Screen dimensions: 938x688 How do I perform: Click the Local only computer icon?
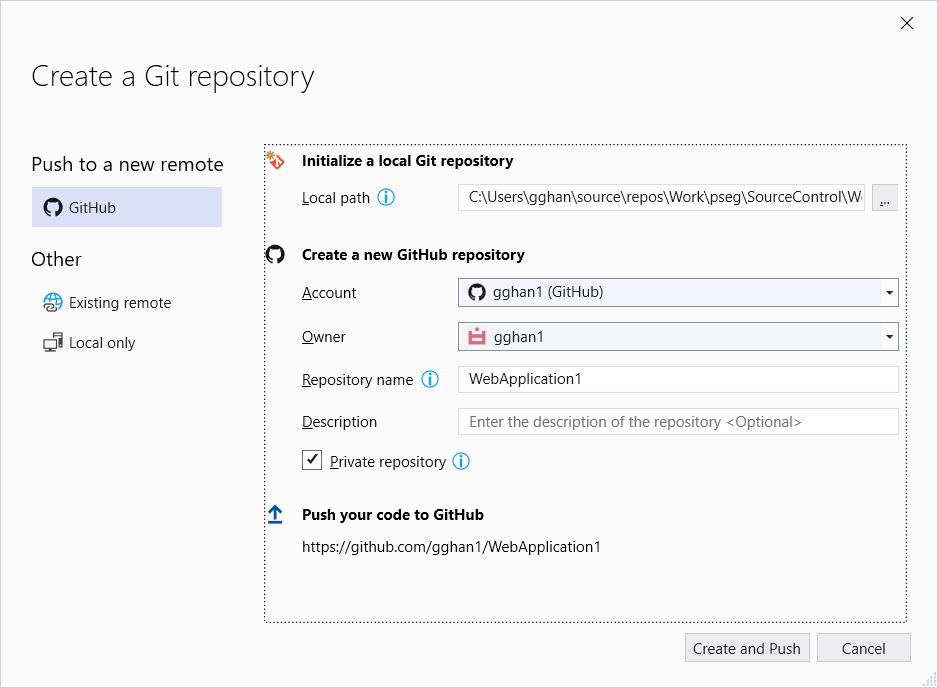tap(52, 342)
